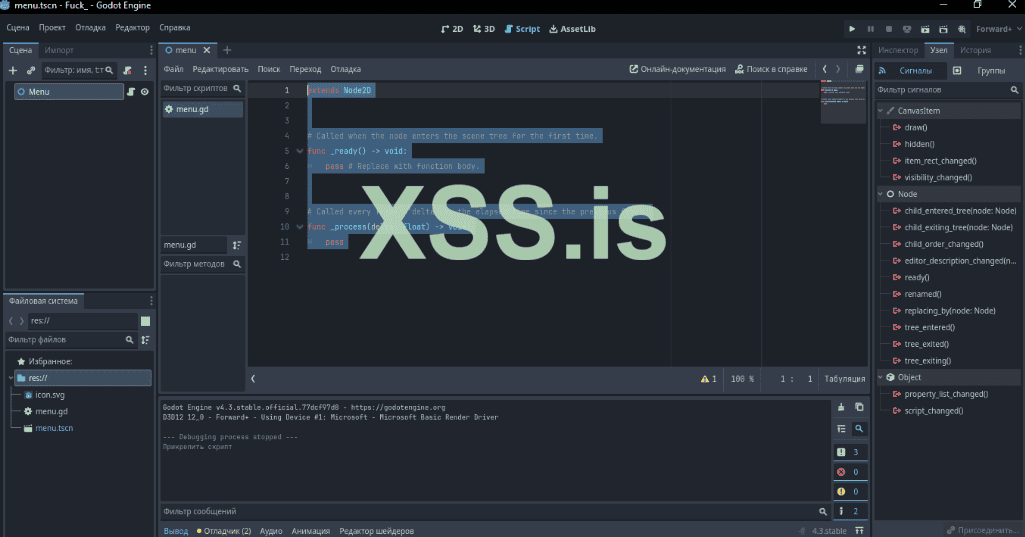Open the Movie Maker mode icon

[961, 30]
